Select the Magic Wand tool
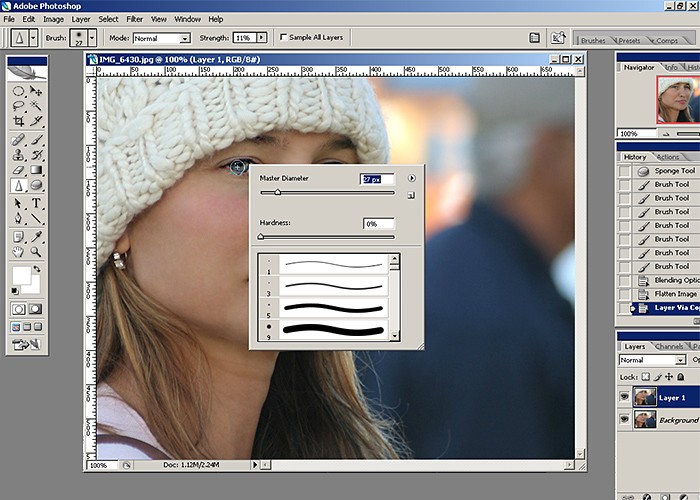Viewport: 700px width, 500px height. pos(36,106)
